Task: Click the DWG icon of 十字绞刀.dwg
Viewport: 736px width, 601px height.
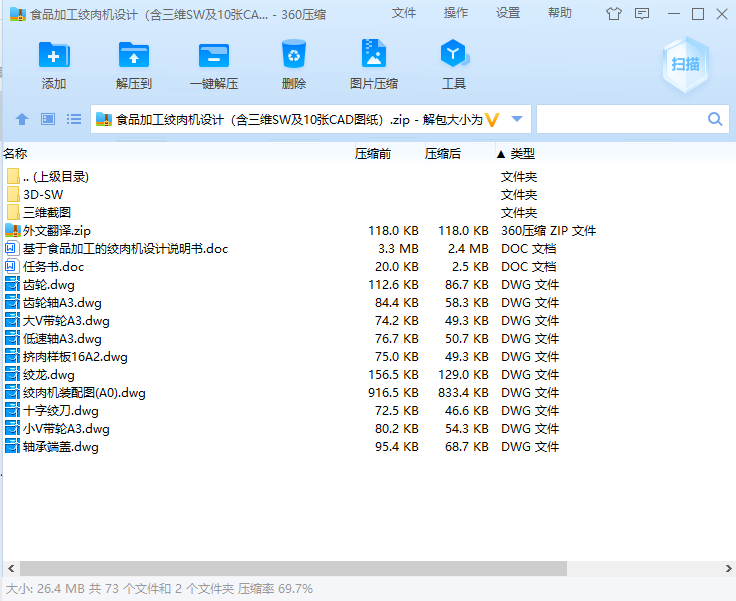Action: pos(12,410)
